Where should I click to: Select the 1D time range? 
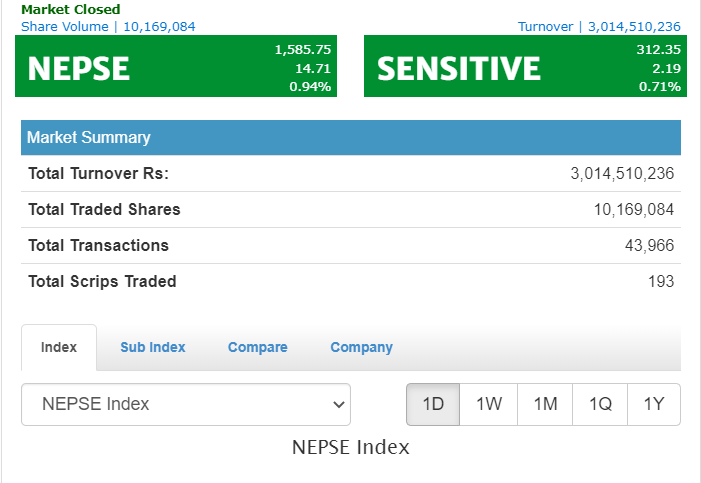coord(433,404)
